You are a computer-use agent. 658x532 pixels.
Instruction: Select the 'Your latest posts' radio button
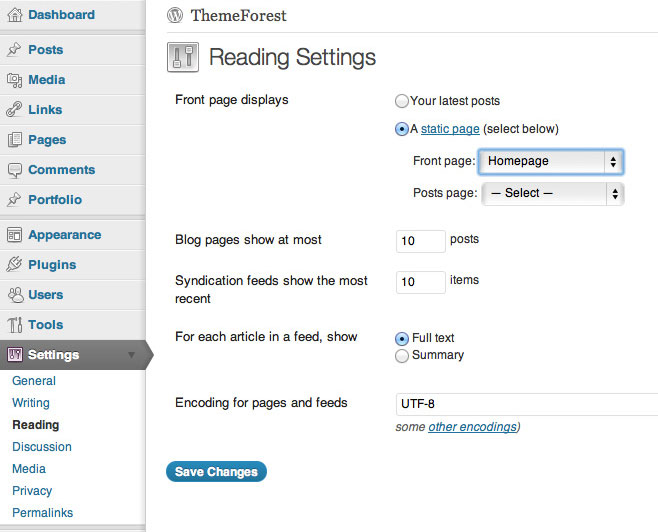(x=402, y=101)
